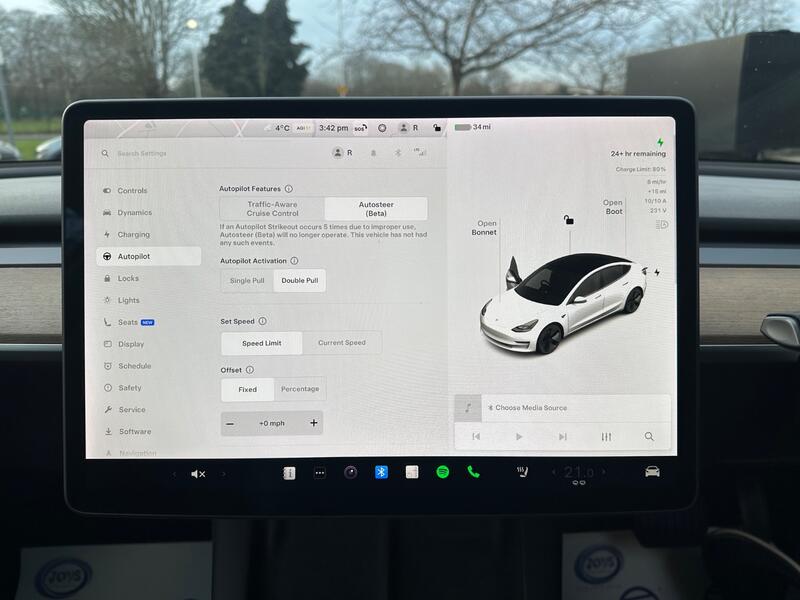Choose Percentage offset mode
The width and height of the screenshot is (800, 600).
point(300,389)
